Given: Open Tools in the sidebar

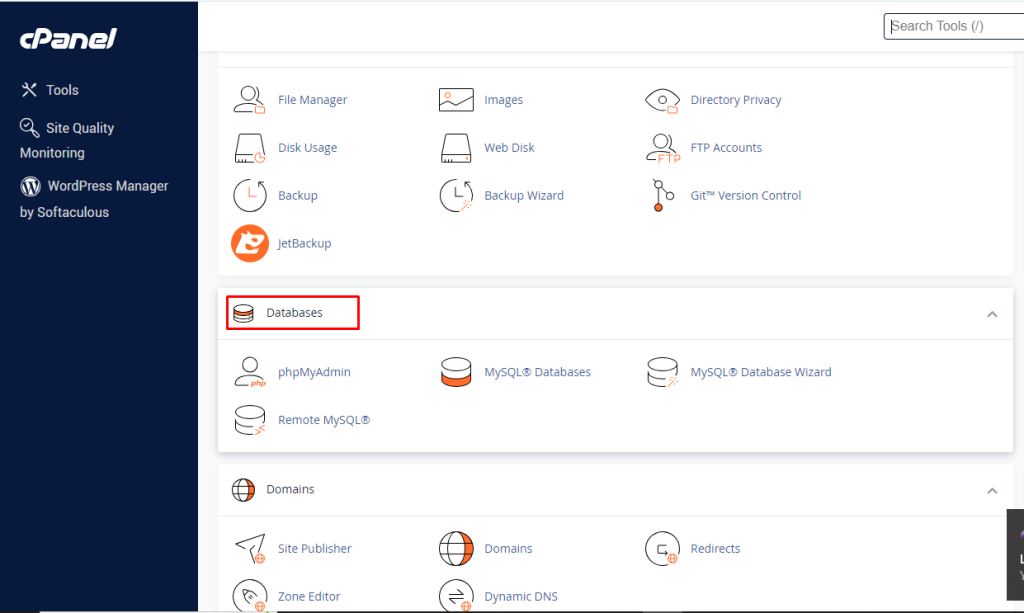Looking at the screenshot, I should click(61, 90).
